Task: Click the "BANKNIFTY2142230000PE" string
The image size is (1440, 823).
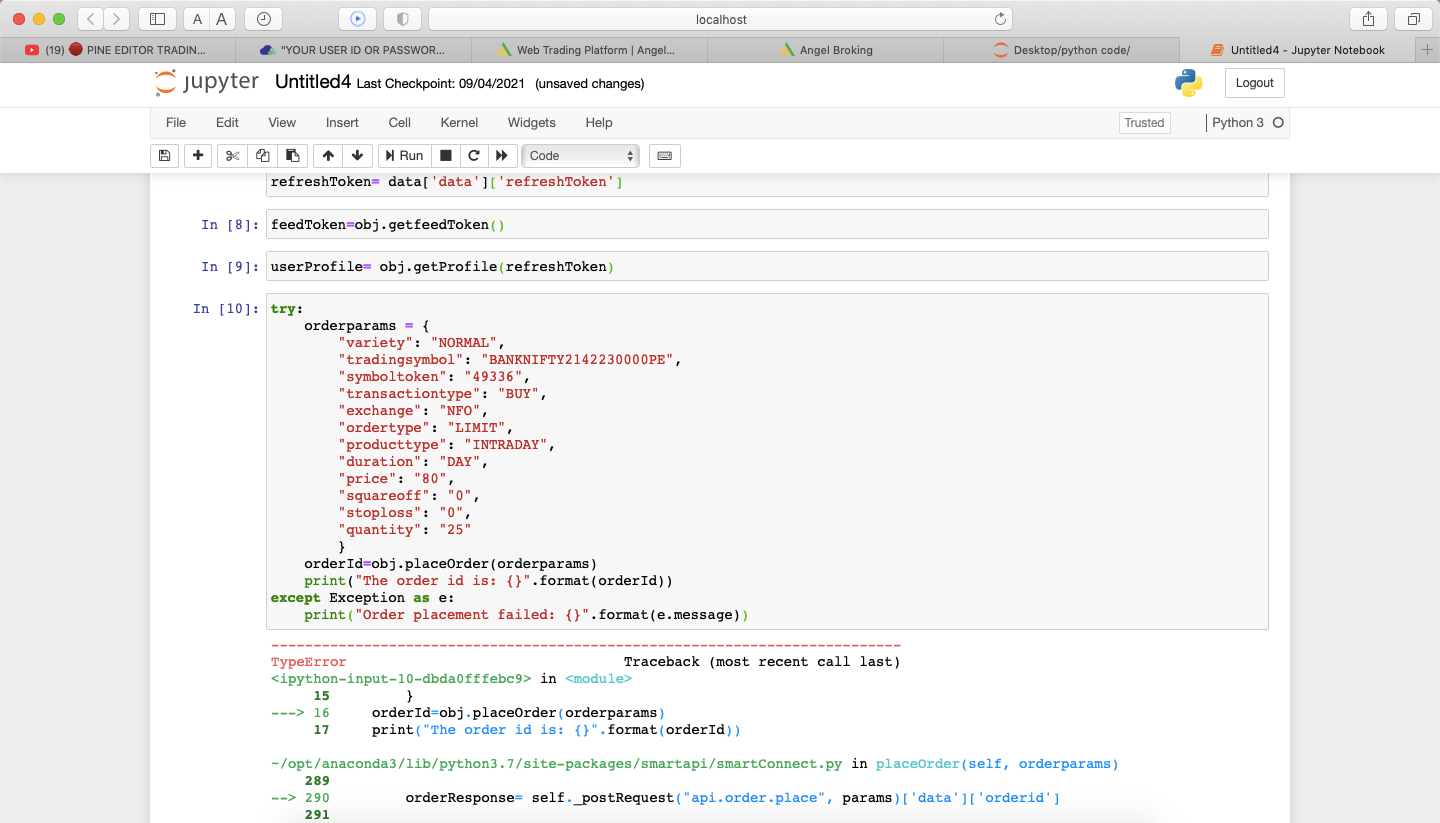Action: point(577,360)
